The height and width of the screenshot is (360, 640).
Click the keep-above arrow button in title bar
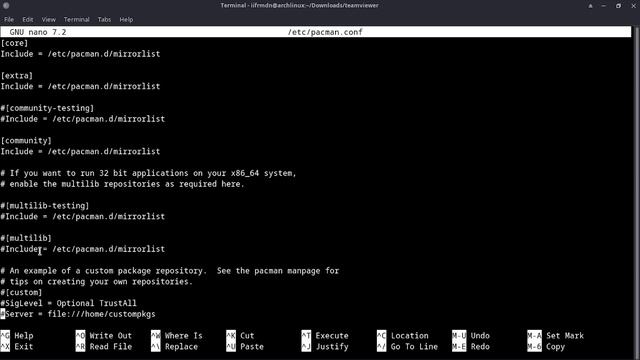click(590, 6)
